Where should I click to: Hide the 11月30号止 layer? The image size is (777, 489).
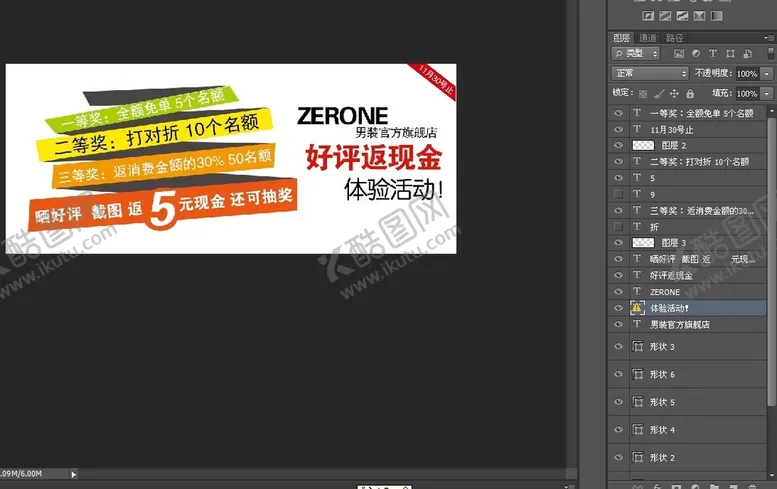point(618,129)
